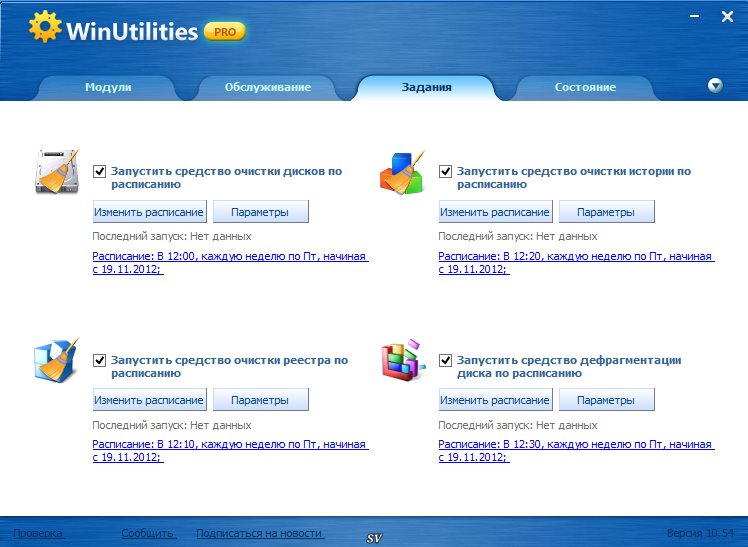Minimize the WinUtilities window

(695, 17)
